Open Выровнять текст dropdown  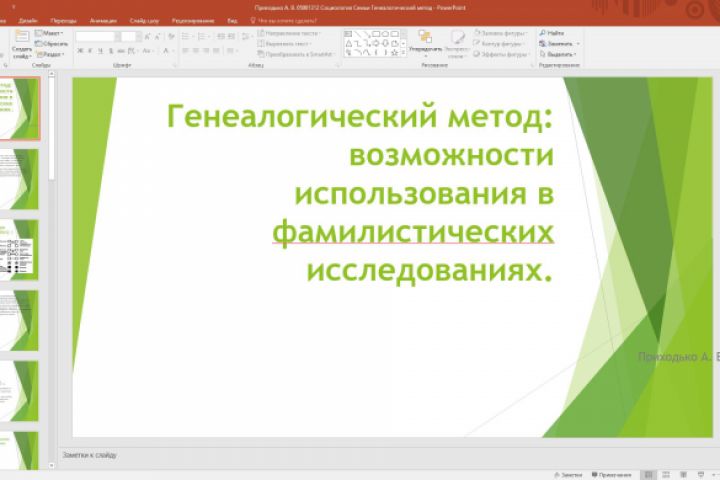(x=285, y=44)
